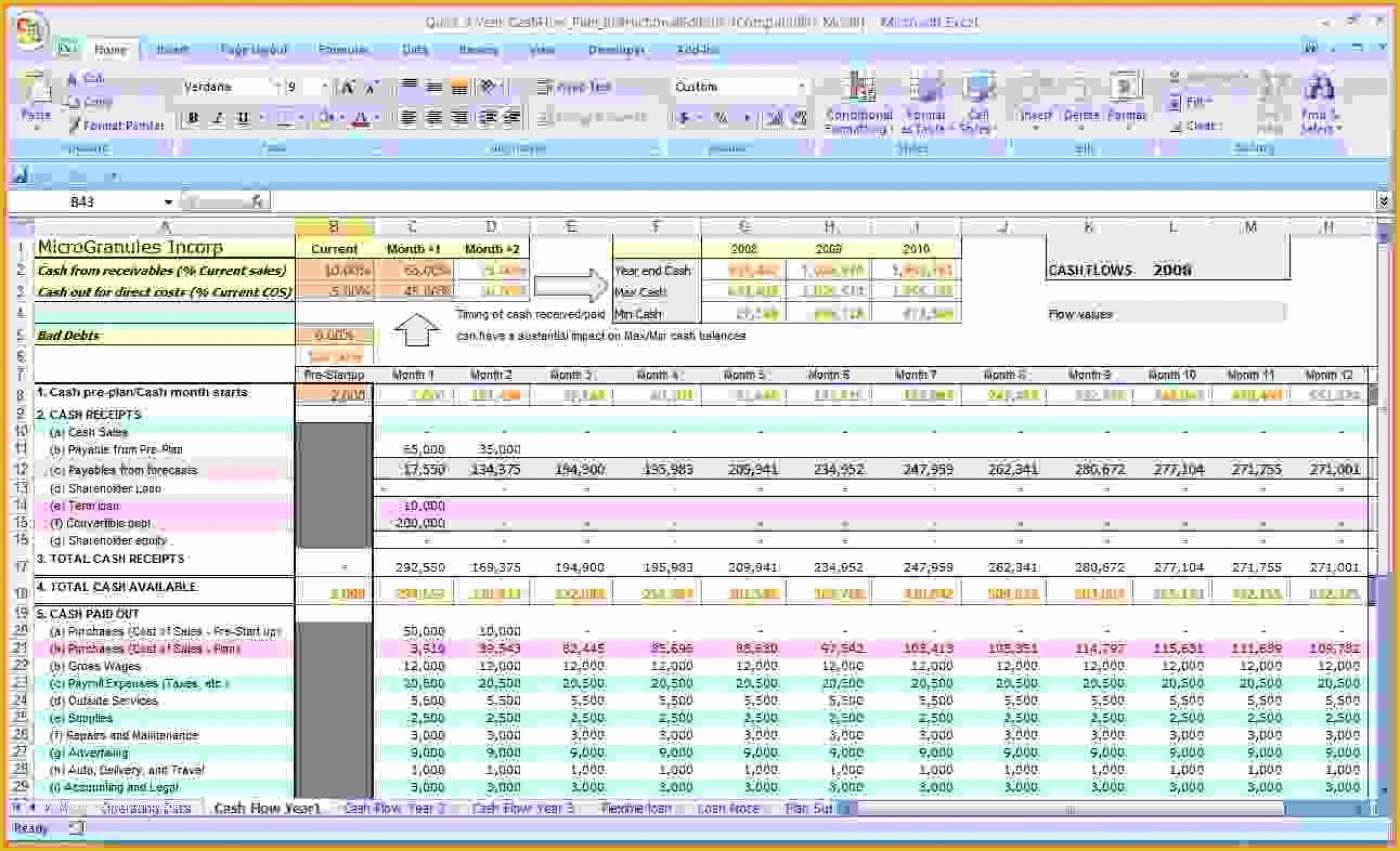Apply the Font Color swatch
Image resolution: width=1400 pixels, height=851 pixels.
tap(362, 118)
